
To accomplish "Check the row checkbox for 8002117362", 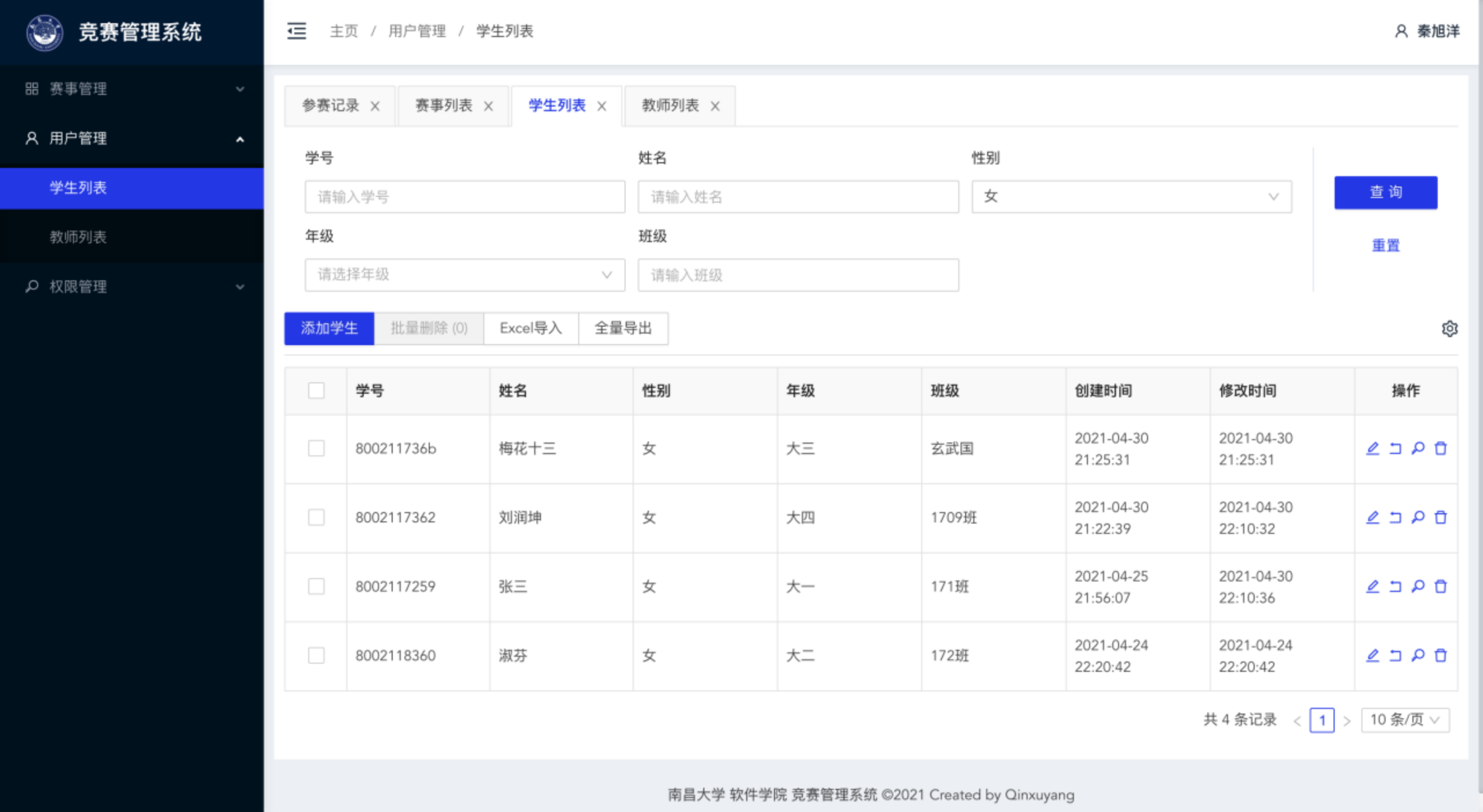I will 316,517.
